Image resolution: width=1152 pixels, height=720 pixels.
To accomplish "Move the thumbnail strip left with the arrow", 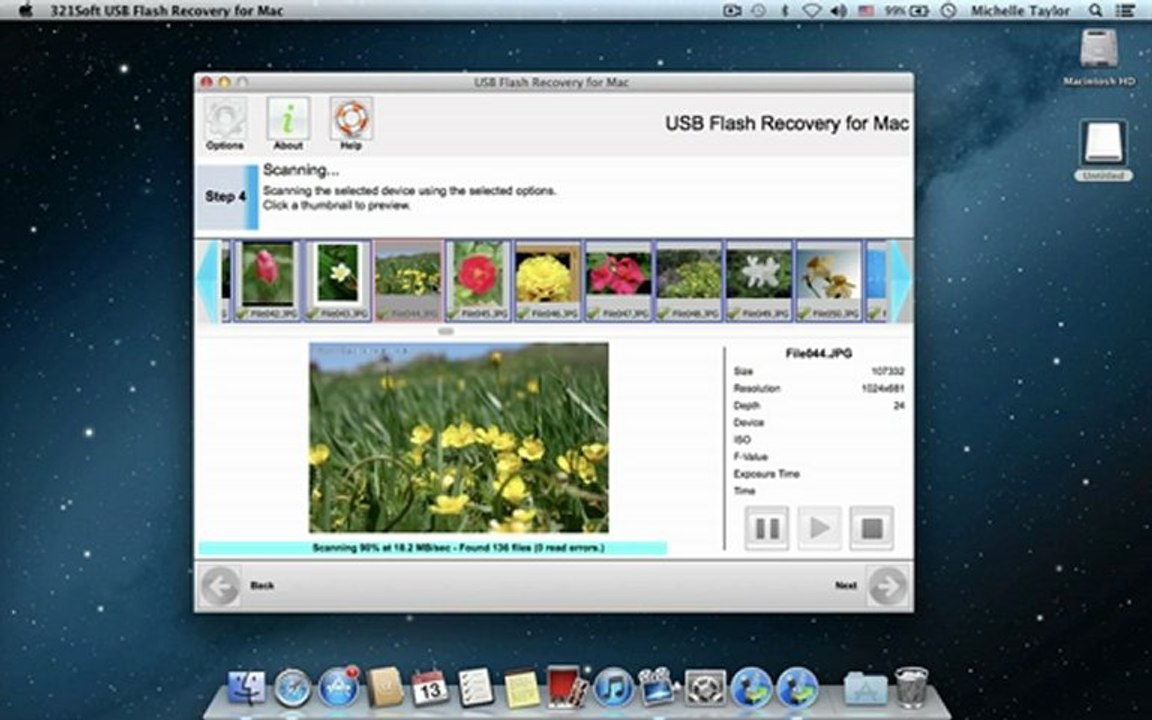I will click(x=209, y=281).
